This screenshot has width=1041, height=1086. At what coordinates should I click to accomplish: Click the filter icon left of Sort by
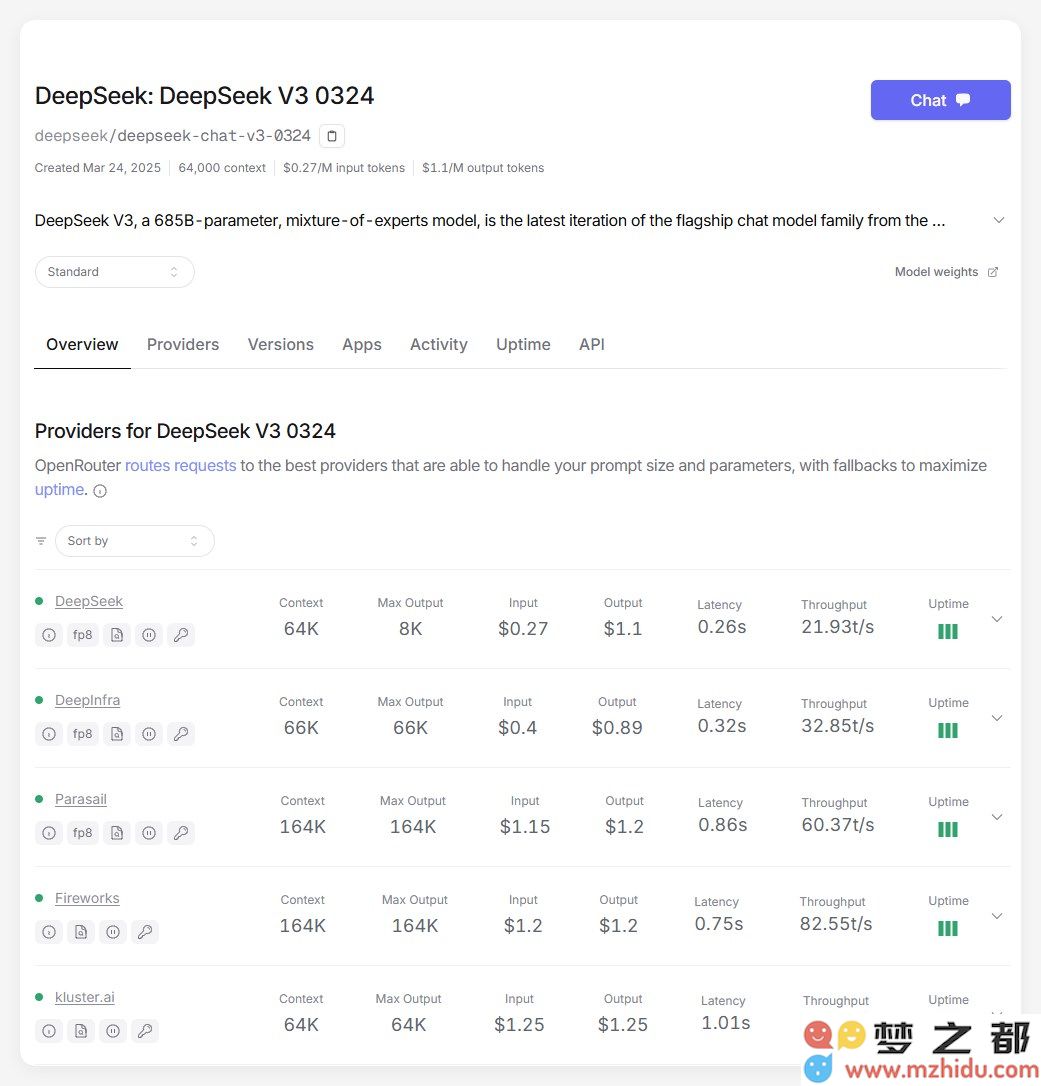[x=41, y=541]
